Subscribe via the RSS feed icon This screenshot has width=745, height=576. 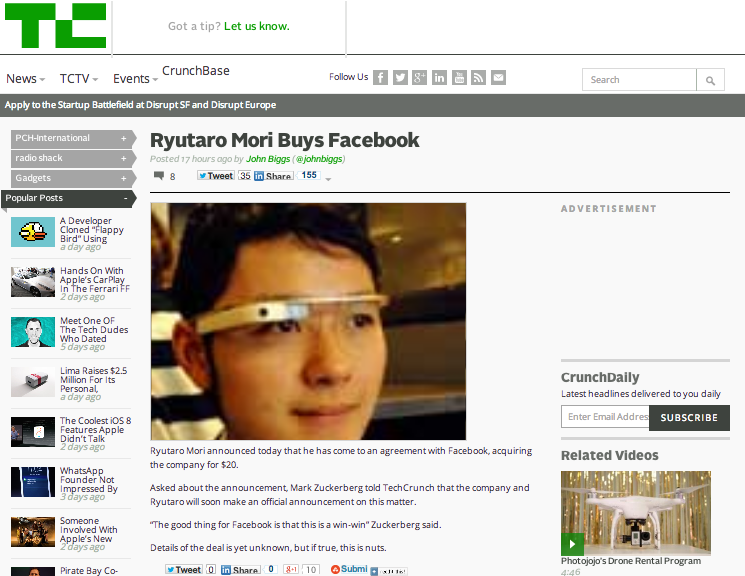click(479, 78)
